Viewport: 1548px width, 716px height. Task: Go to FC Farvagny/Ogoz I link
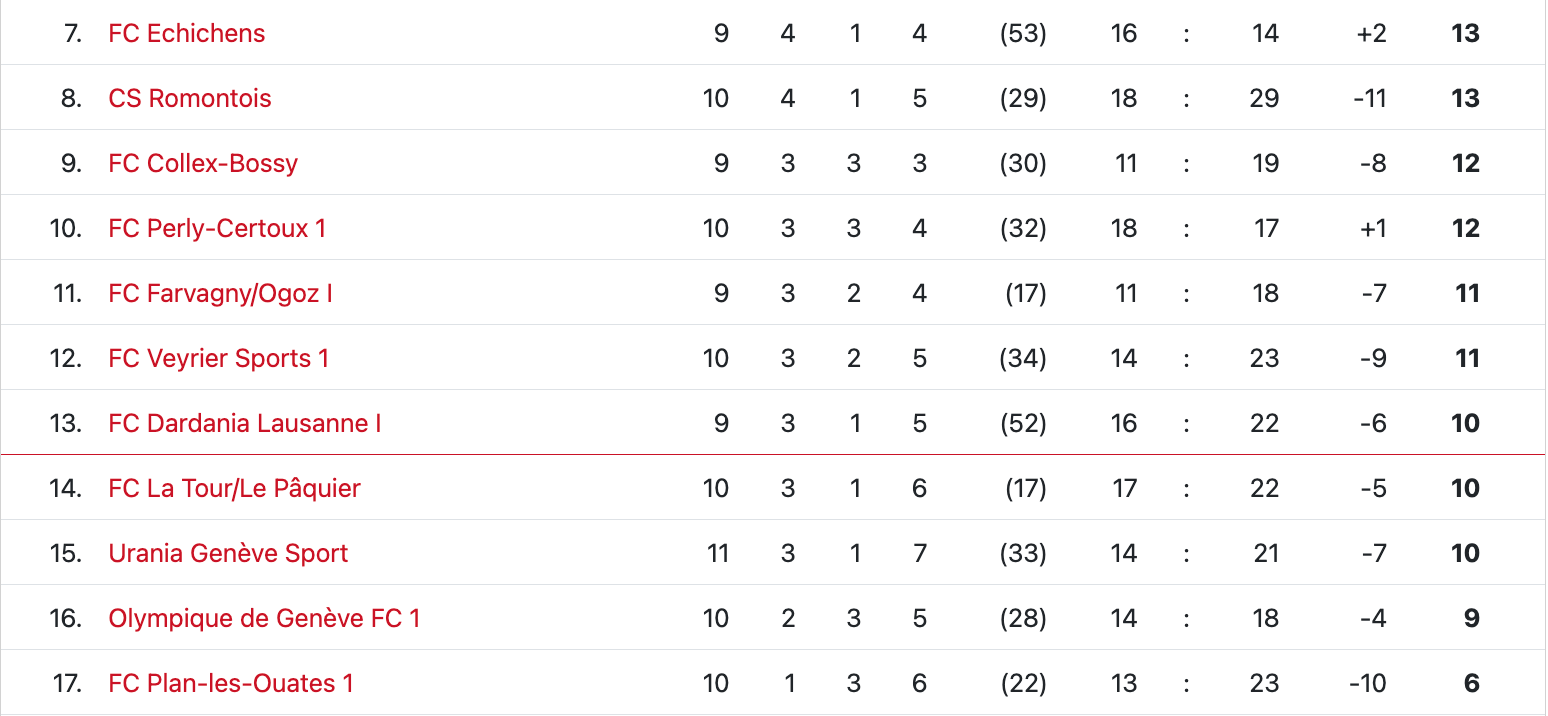coord(220,293)
